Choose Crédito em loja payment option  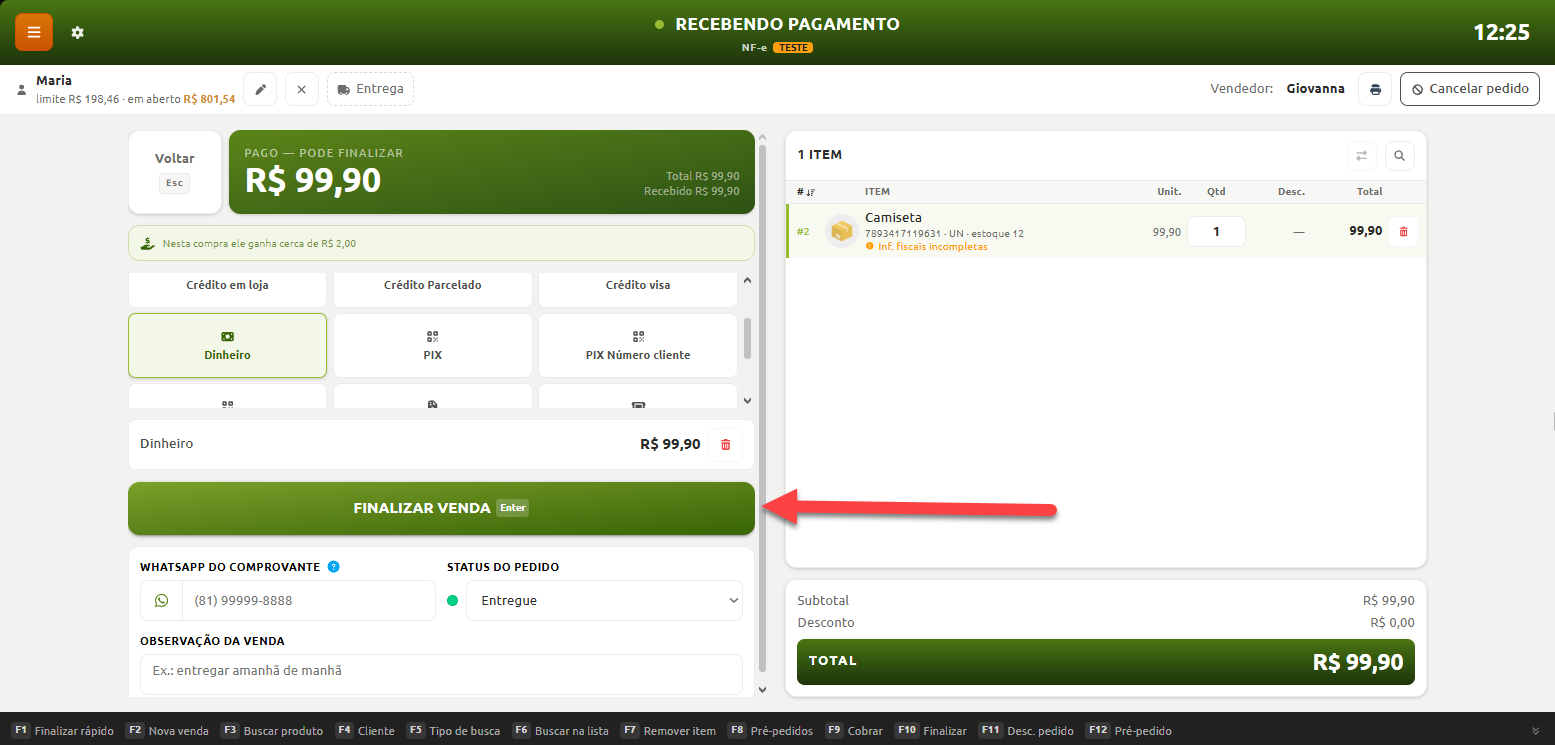click(x=228, y=287)
